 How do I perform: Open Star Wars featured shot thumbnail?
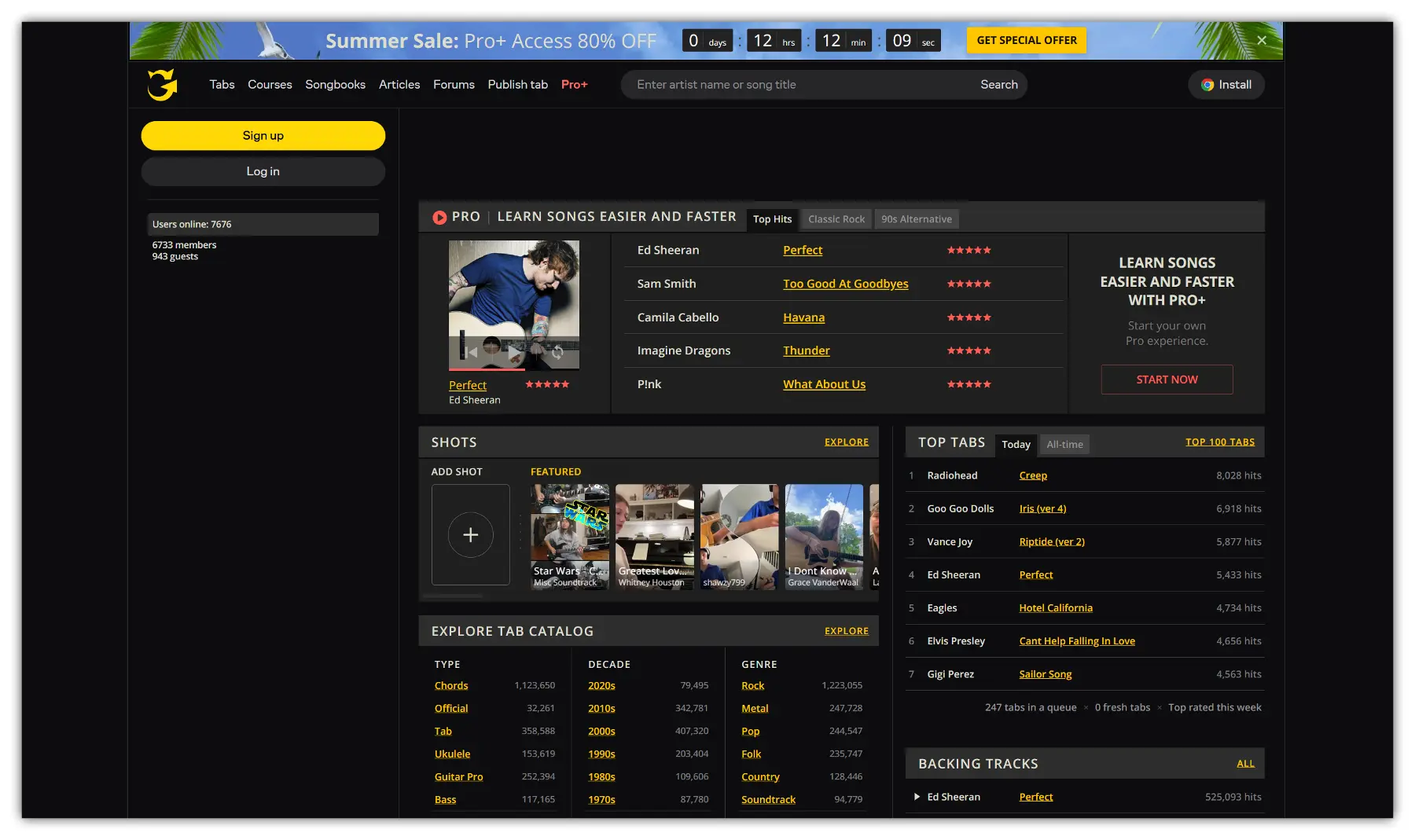(570, 537)
